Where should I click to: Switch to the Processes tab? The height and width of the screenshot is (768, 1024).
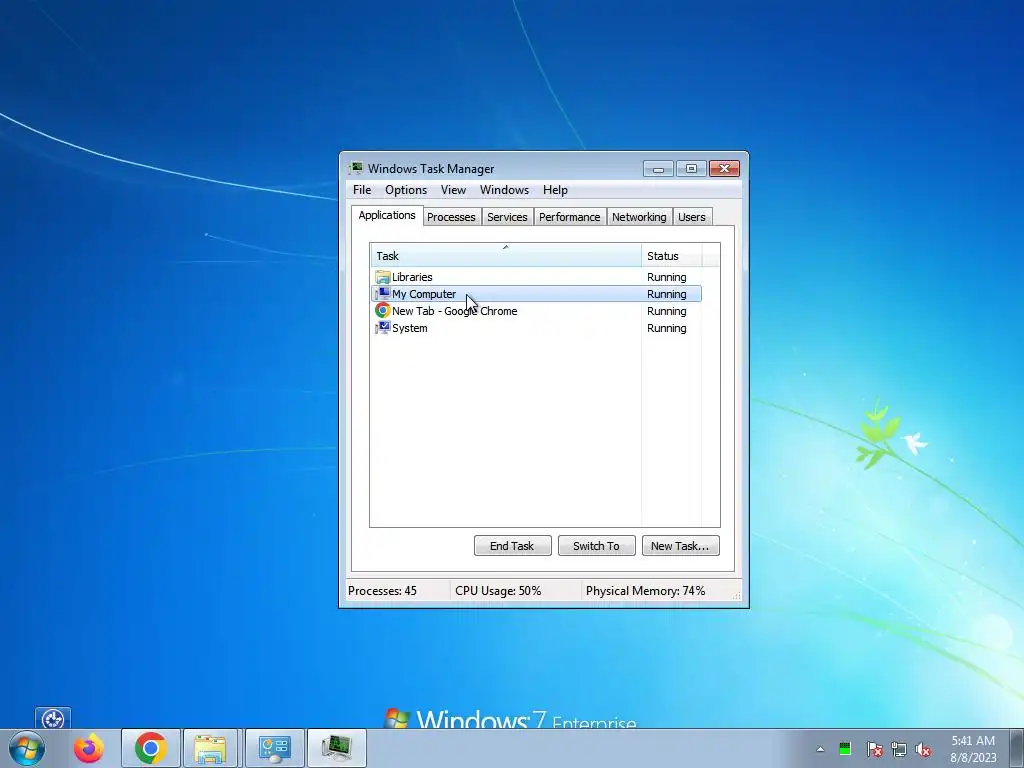451,217
